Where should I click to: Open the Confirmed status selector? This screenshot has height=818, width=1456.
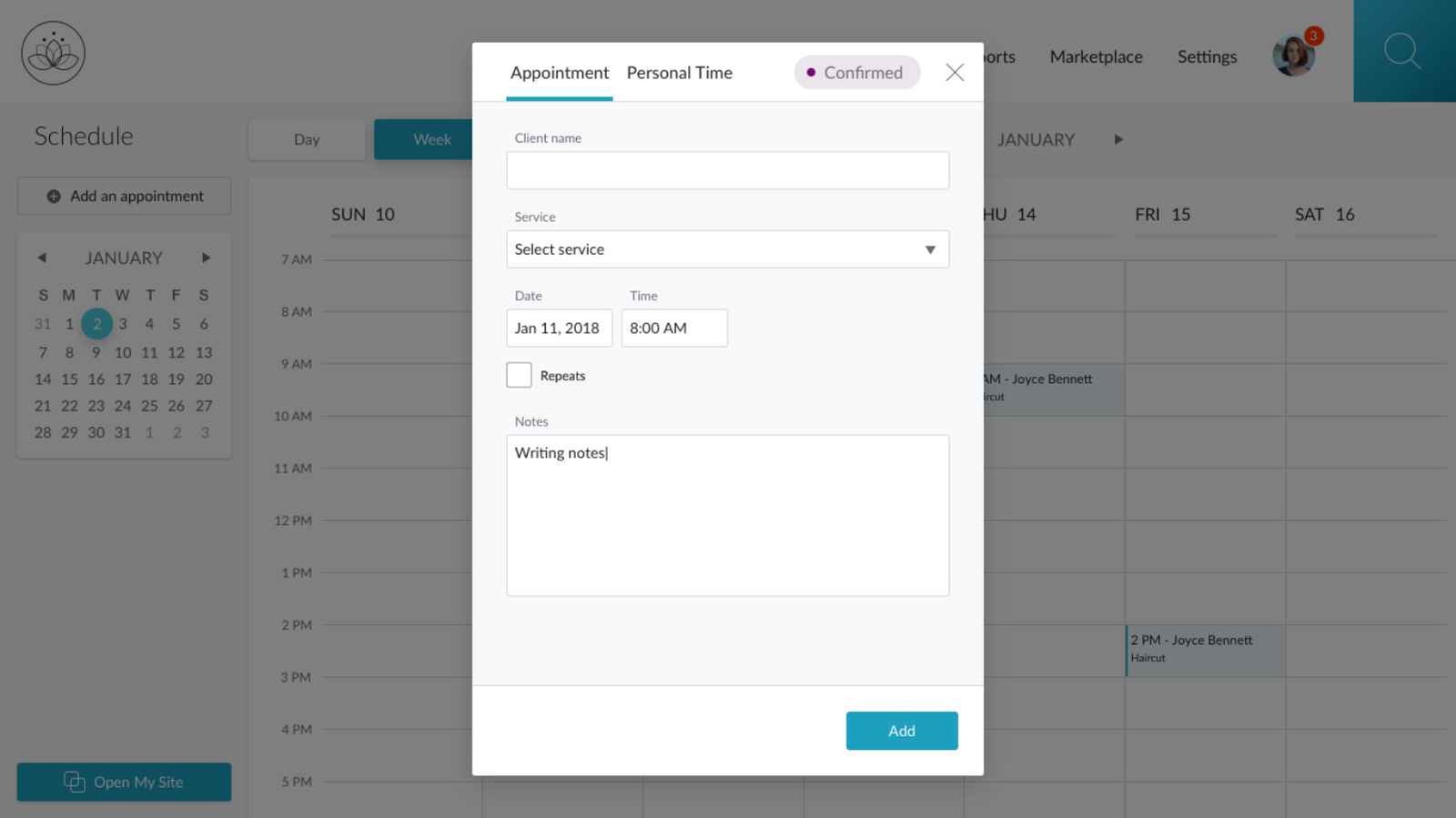pyautogui.click(x=856, y=73)
